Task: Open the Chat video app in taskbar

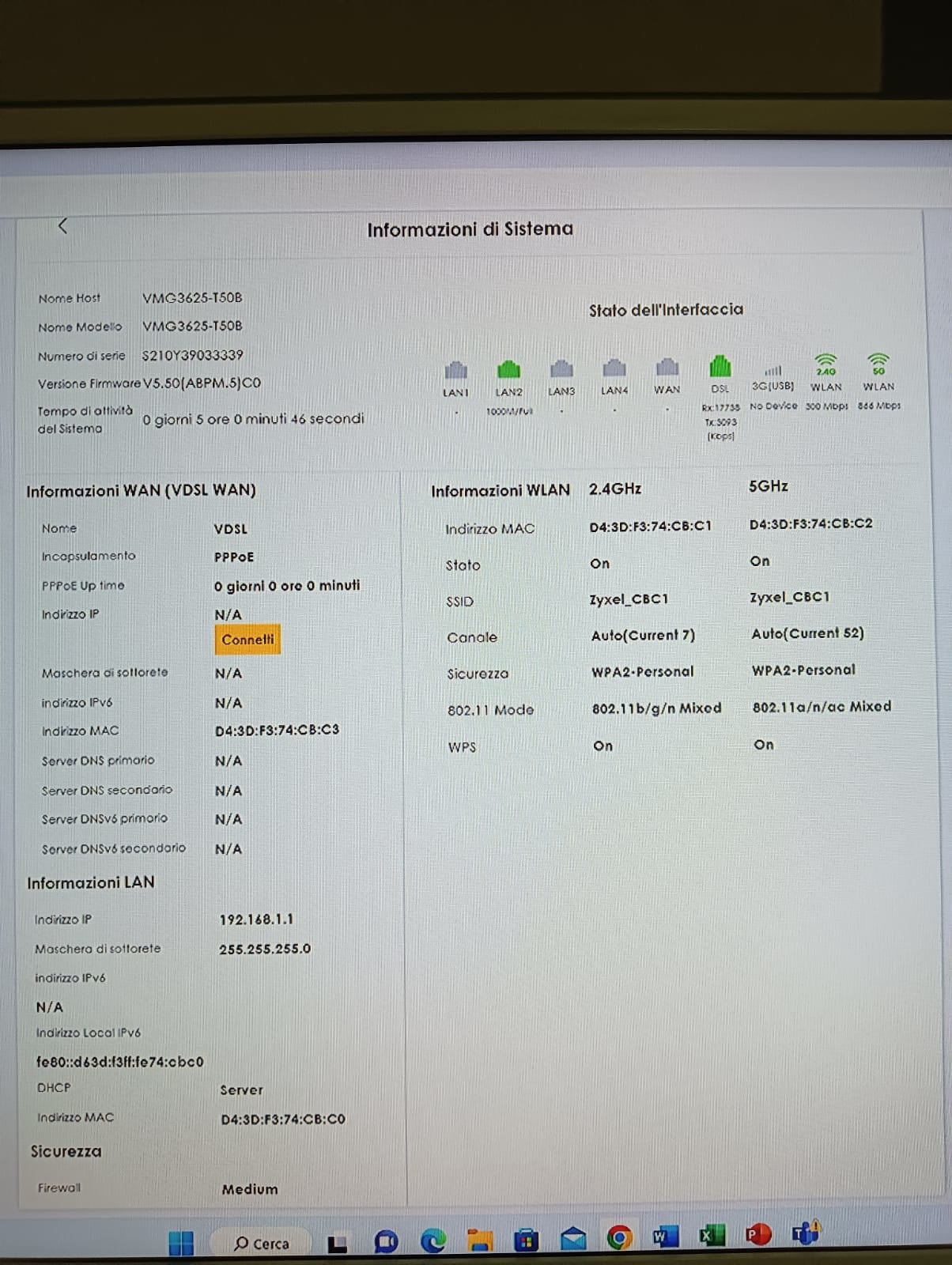Action: point(386,1242)
